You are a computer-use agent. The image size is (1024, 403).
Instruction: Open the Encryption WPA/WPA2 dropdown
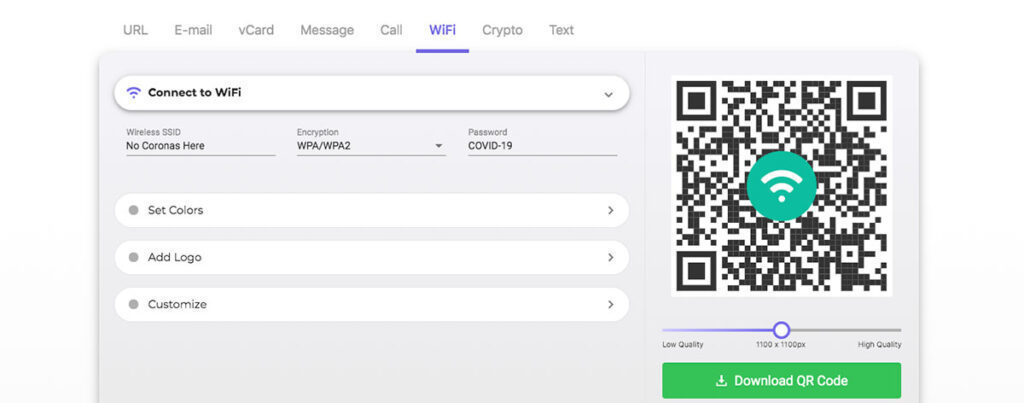[371, 146]
